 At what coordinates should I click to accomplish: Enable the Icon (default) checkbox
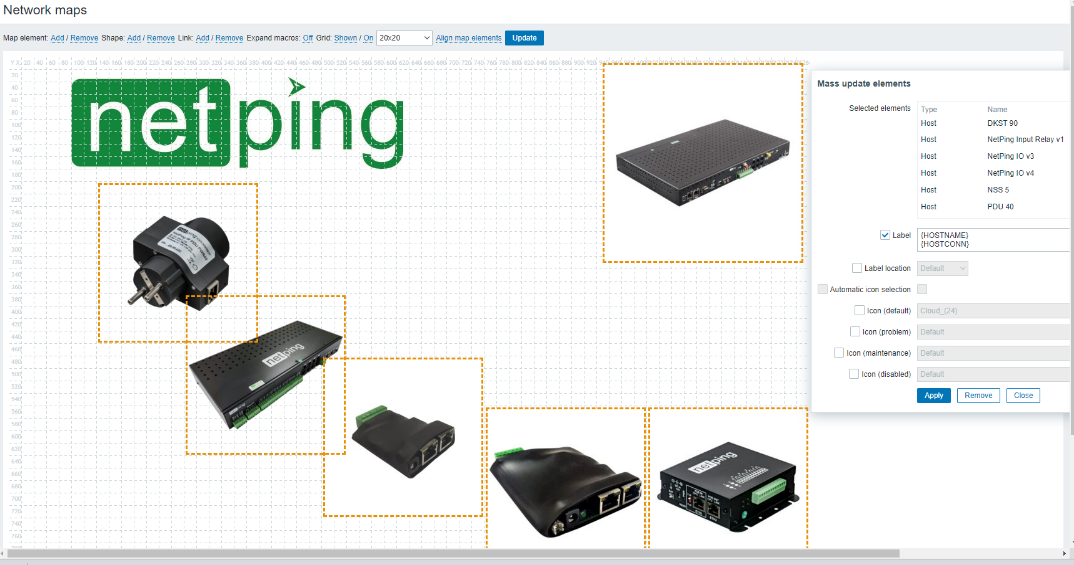coord(859,310)
